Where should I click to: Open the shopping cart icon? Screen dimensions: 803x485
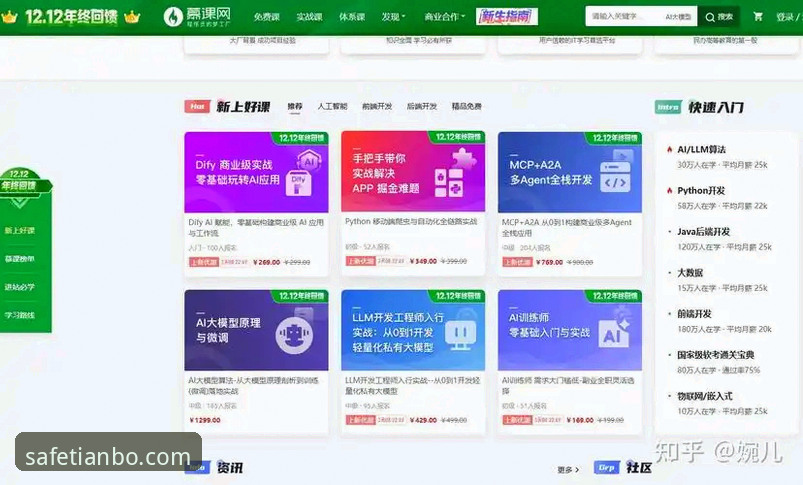coord(758,17)
